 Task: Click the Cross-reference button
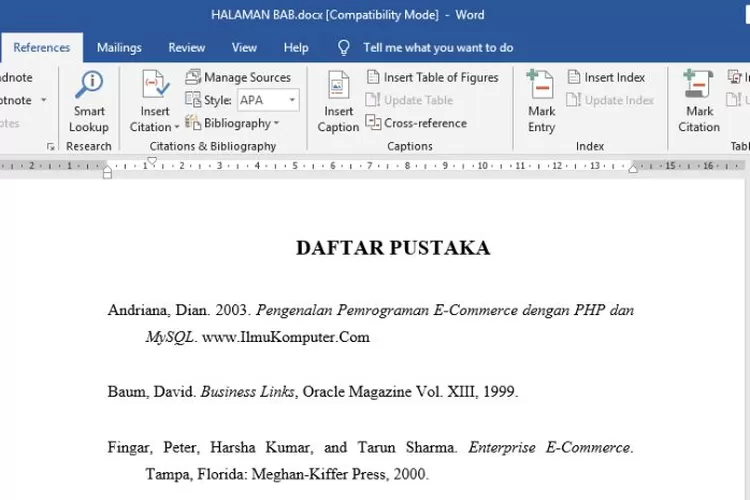(x=416, y=123)
